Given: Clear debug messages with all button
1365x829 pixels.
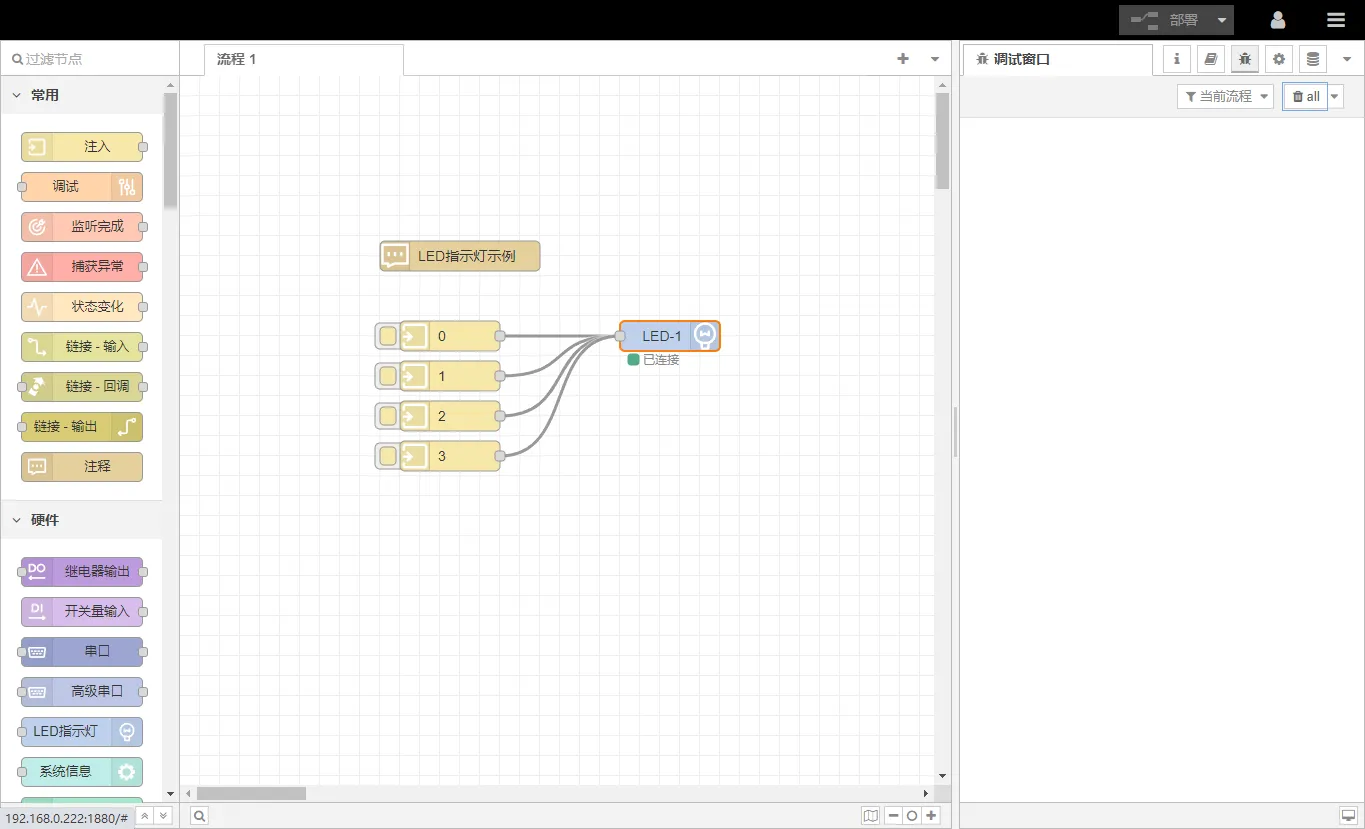Looking at the screenshot, I should [x=1305, y=96].
